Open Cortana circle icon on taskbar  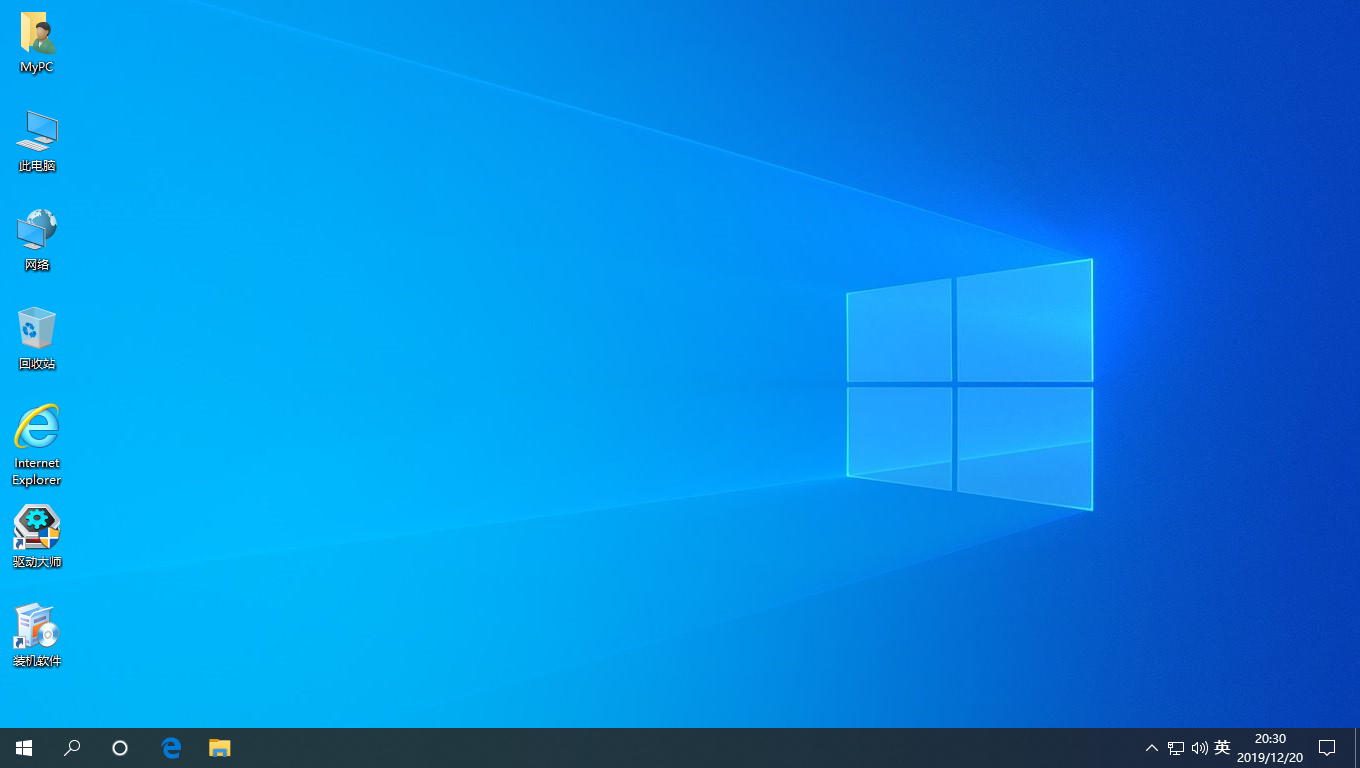pyautogui.click(x=120, y=748)
